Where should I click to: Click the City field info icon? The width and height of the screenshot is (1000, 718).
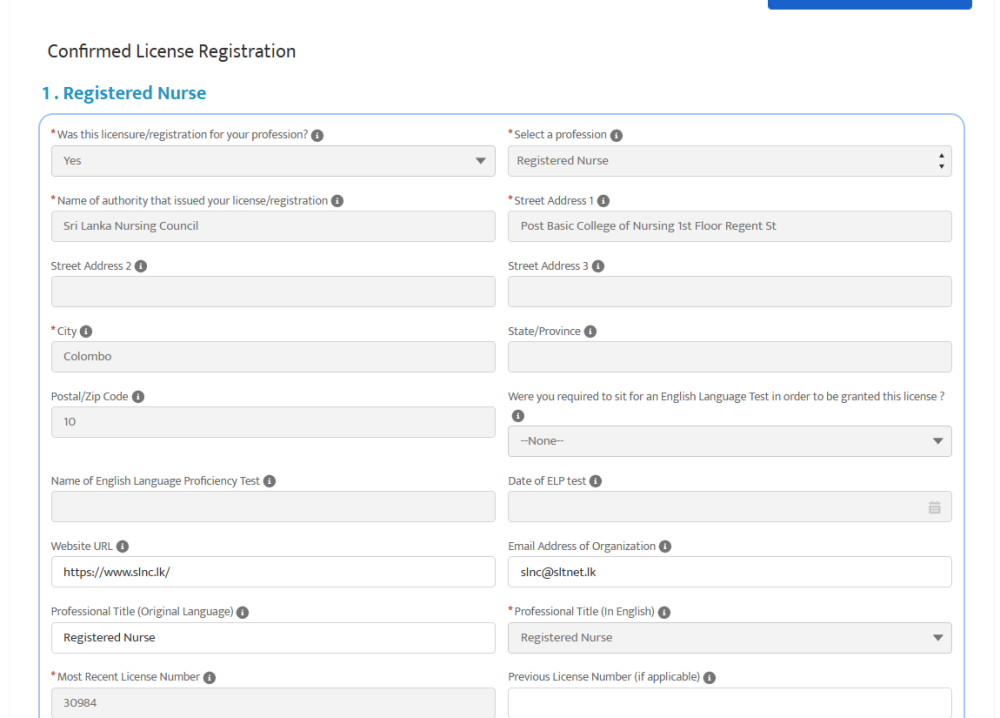coord(86,332)
